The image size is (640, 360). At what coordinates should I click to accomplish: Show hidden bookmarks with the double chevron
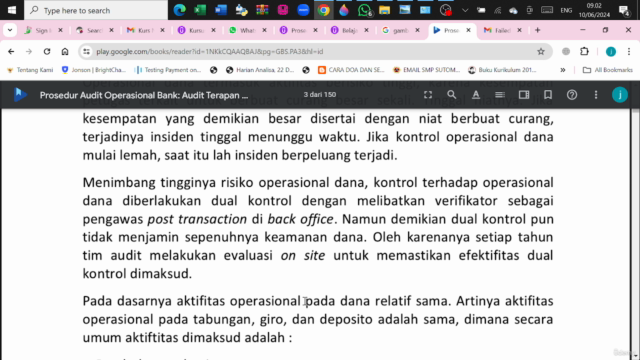[x=563, y=70]
